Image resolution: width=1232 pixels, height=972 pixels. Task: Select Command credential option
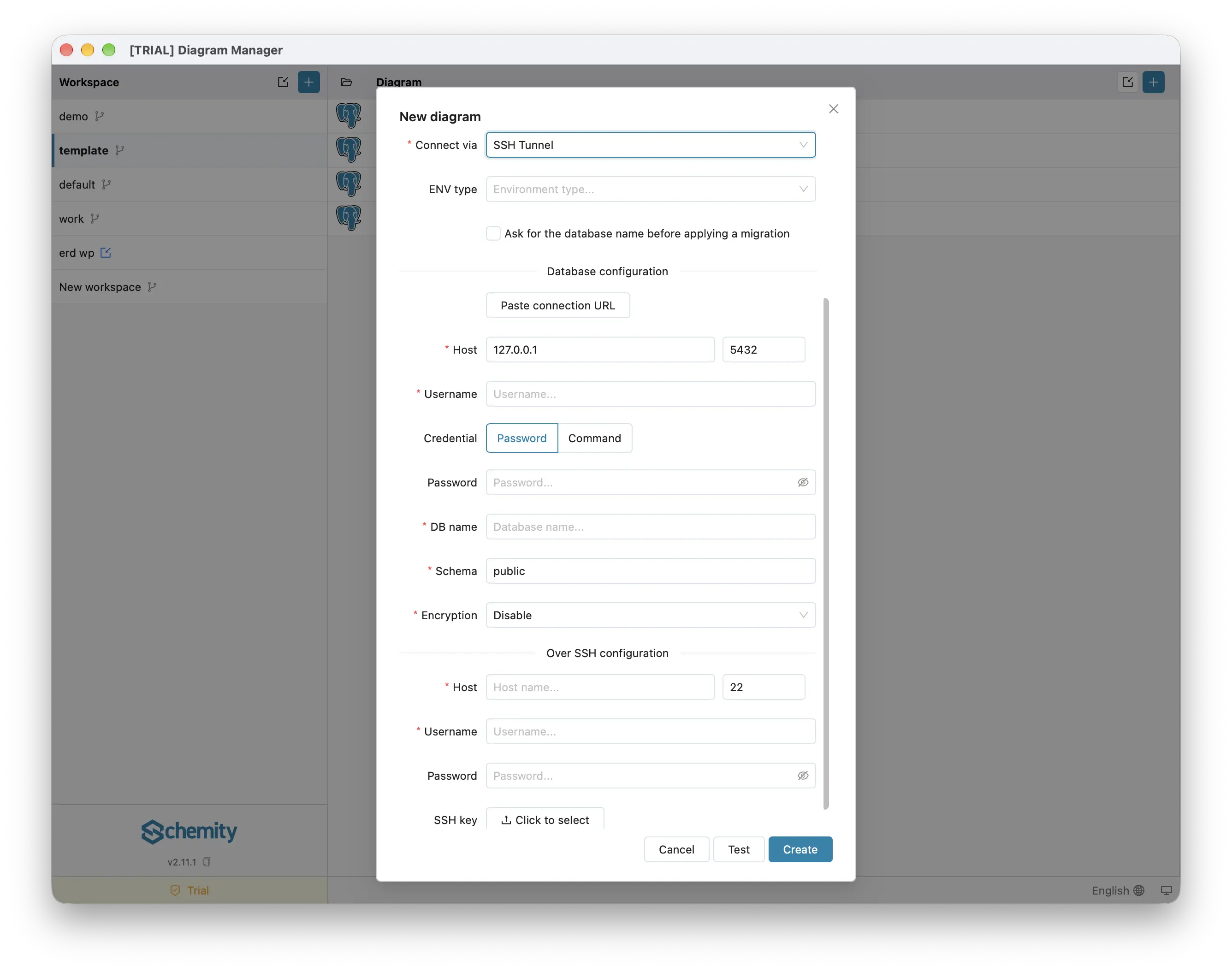[x=595, y=438]
